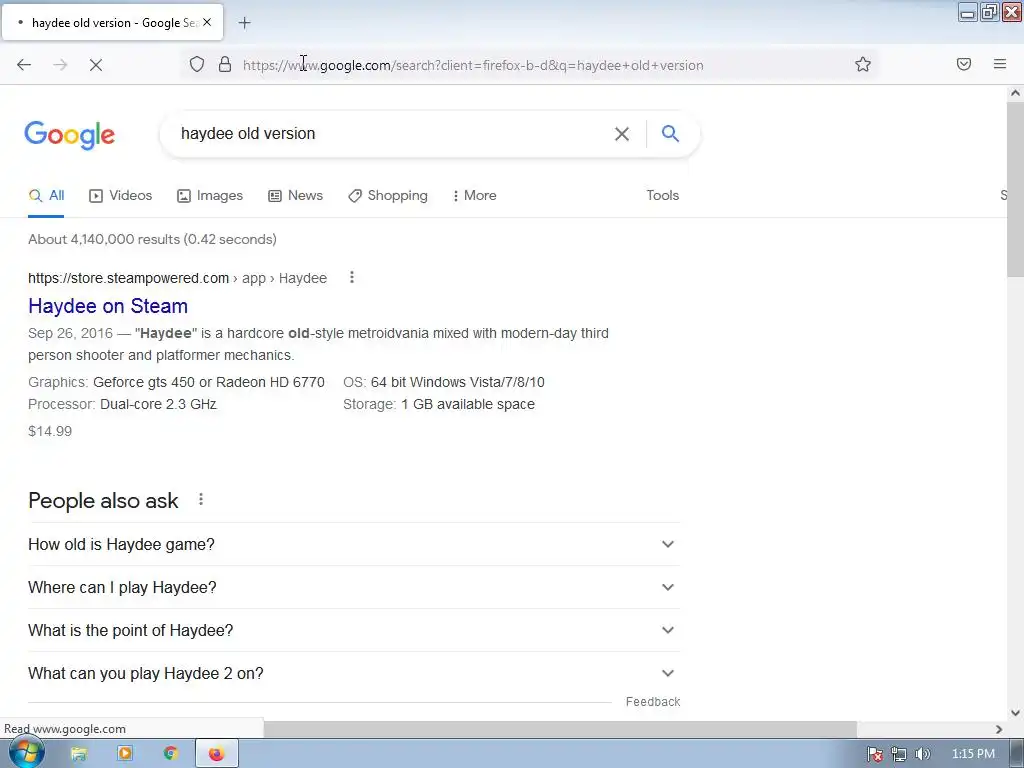Select the All results tab

coord(46,195)
